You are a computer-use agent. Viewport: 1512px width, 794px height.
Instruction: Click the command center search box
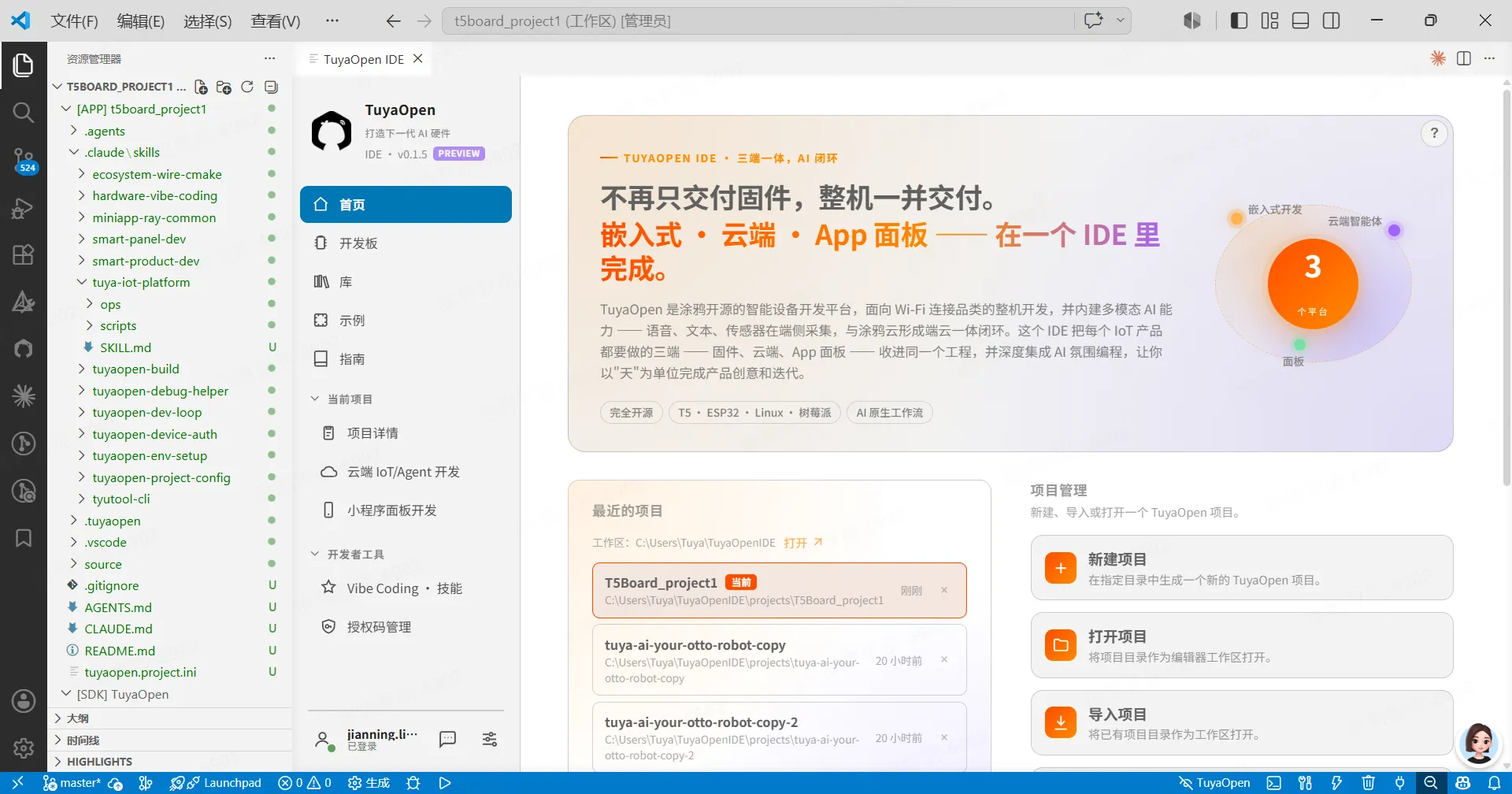[x=758, y=20]
